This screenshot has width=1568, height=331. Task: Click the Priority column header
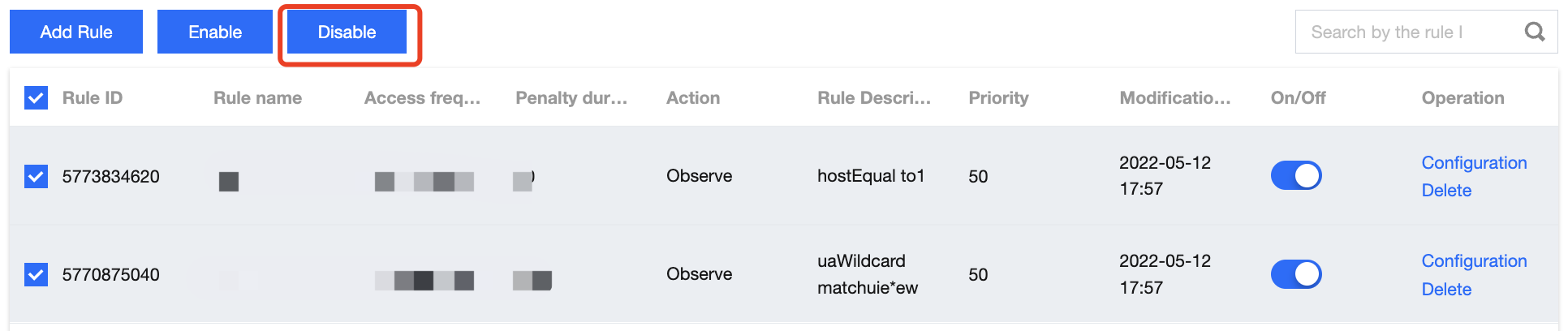coord(998,98)
